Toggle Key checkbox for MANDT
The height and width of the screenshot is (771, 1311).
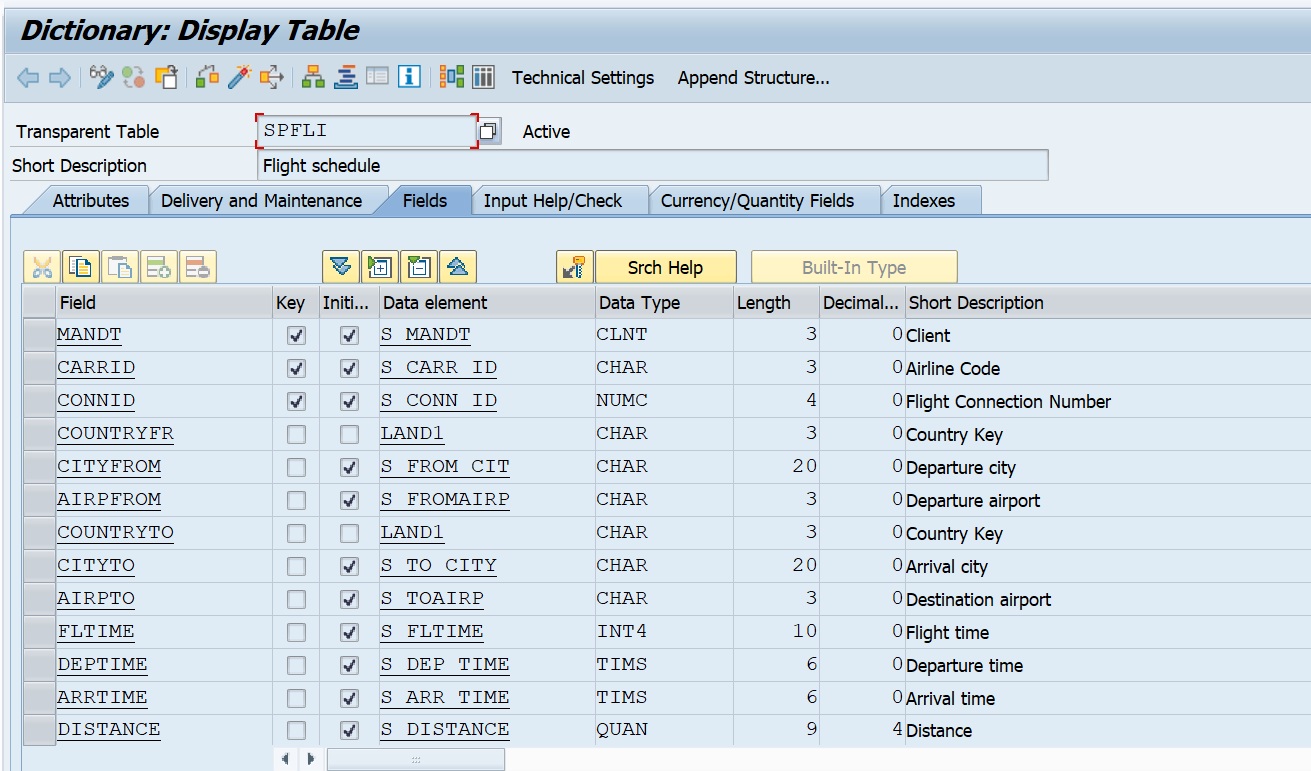pos(296,335)
